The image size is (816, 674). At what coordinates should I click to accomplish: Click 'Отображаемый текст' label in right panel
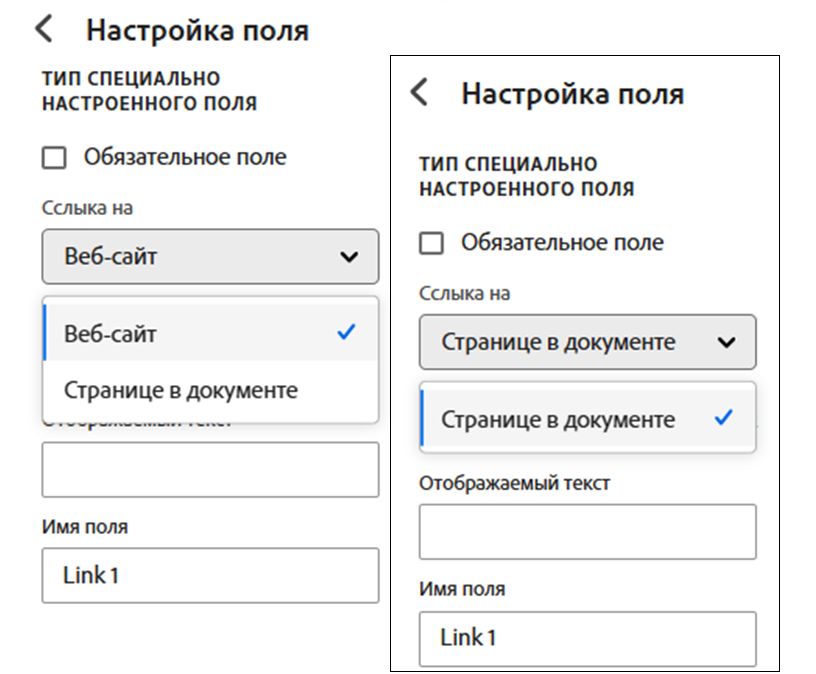(514, 483)
